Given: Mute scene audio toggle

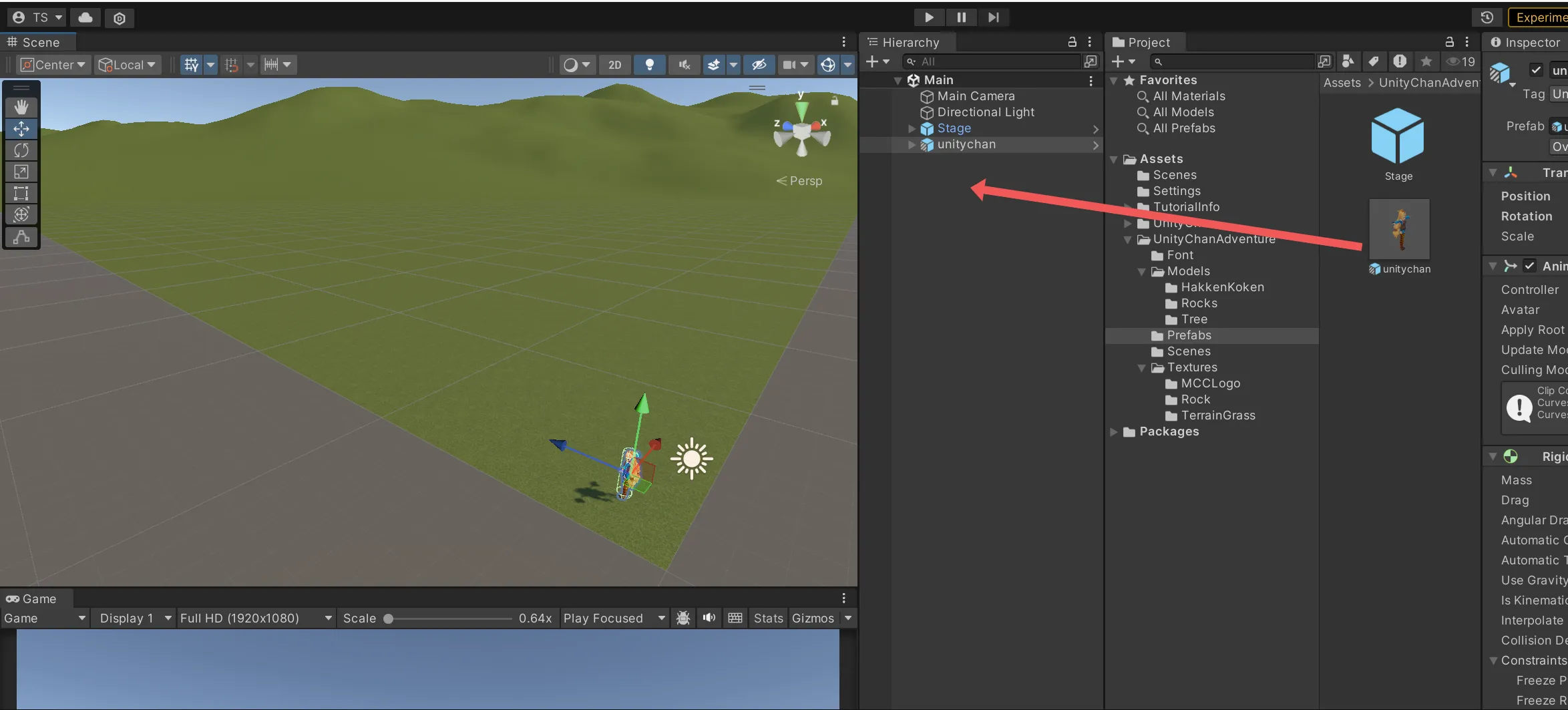Looking at the screenshot, I should click(684, 65).
